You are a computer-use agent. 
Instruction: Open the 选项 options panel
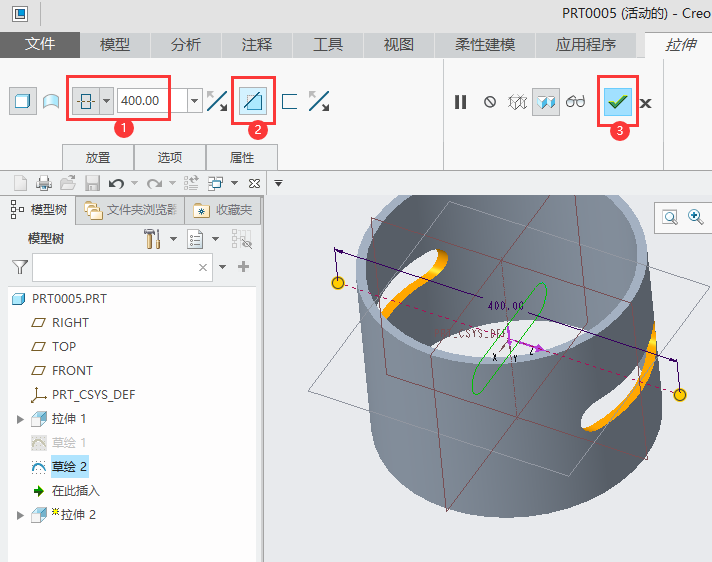point(170,157)
